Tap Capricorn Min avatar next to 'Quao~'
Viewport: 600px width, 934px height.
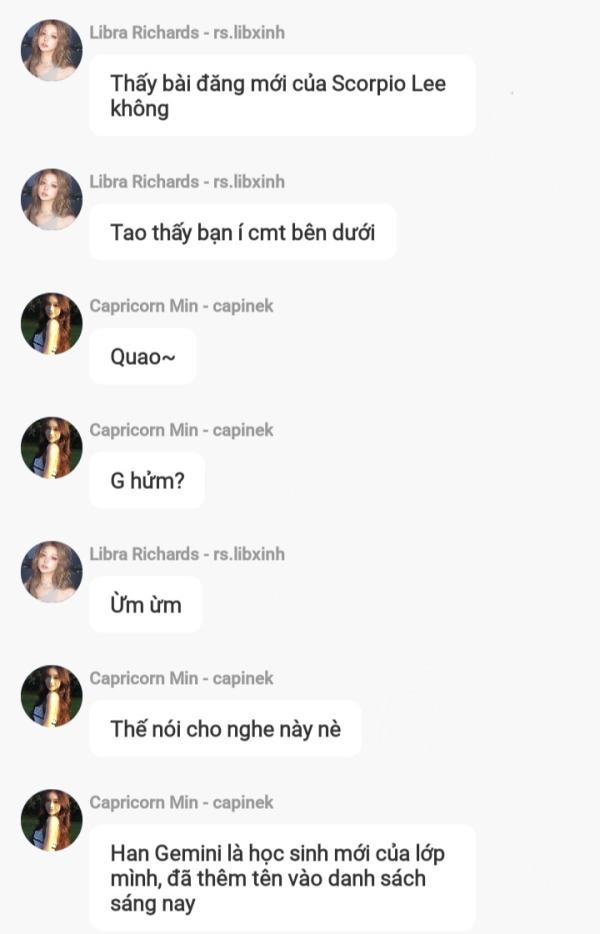coord(51,323)
